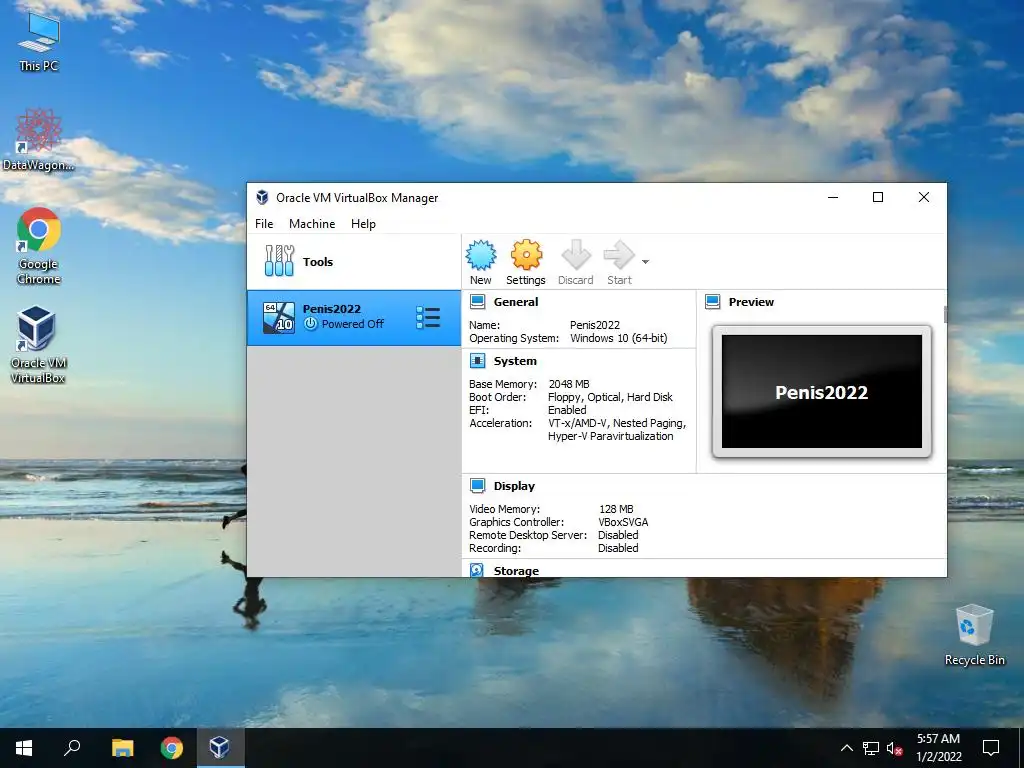Viewport: 1024px width, 768px height.
Task: Click the details pane vertical scrollbar
Action: [x=945, y=314]
